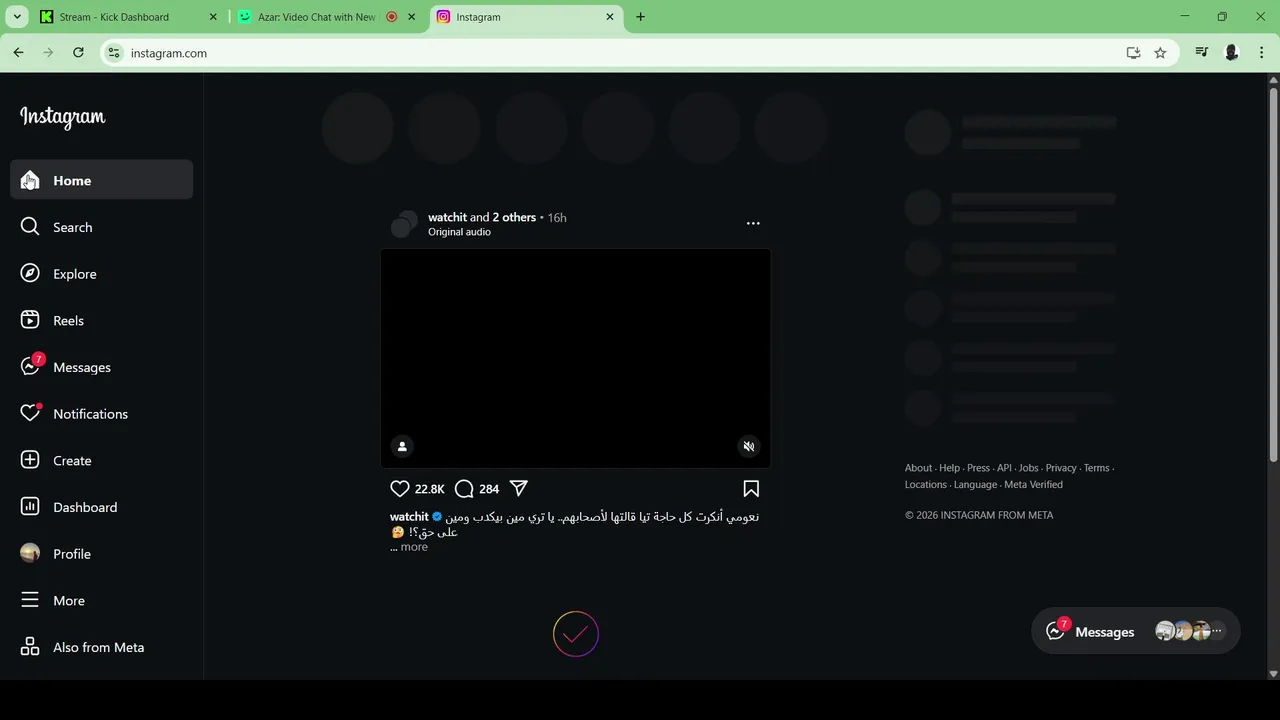Screen dimensions: 1280x720
Task: Click install app icon in address bar
Action: click(x=1133, y=53)
